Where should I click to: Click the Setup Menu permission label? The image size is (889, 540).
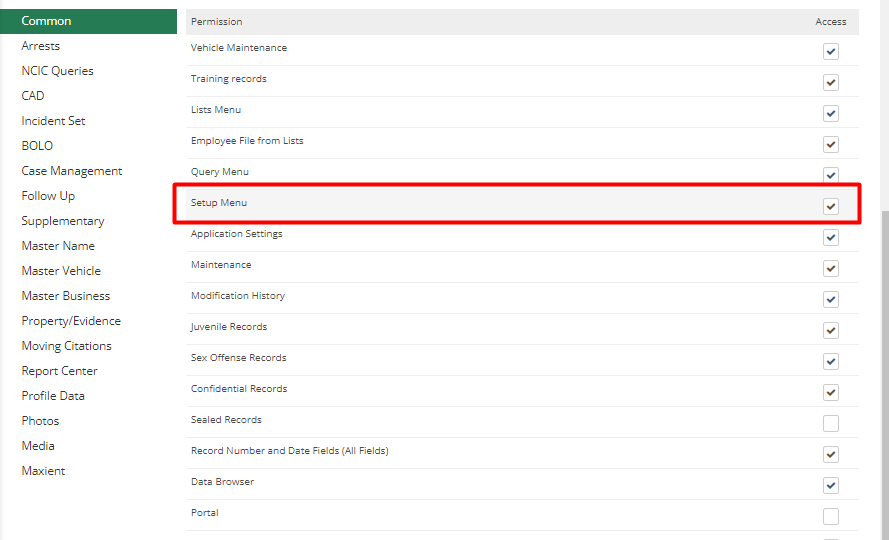pos(219,202)
